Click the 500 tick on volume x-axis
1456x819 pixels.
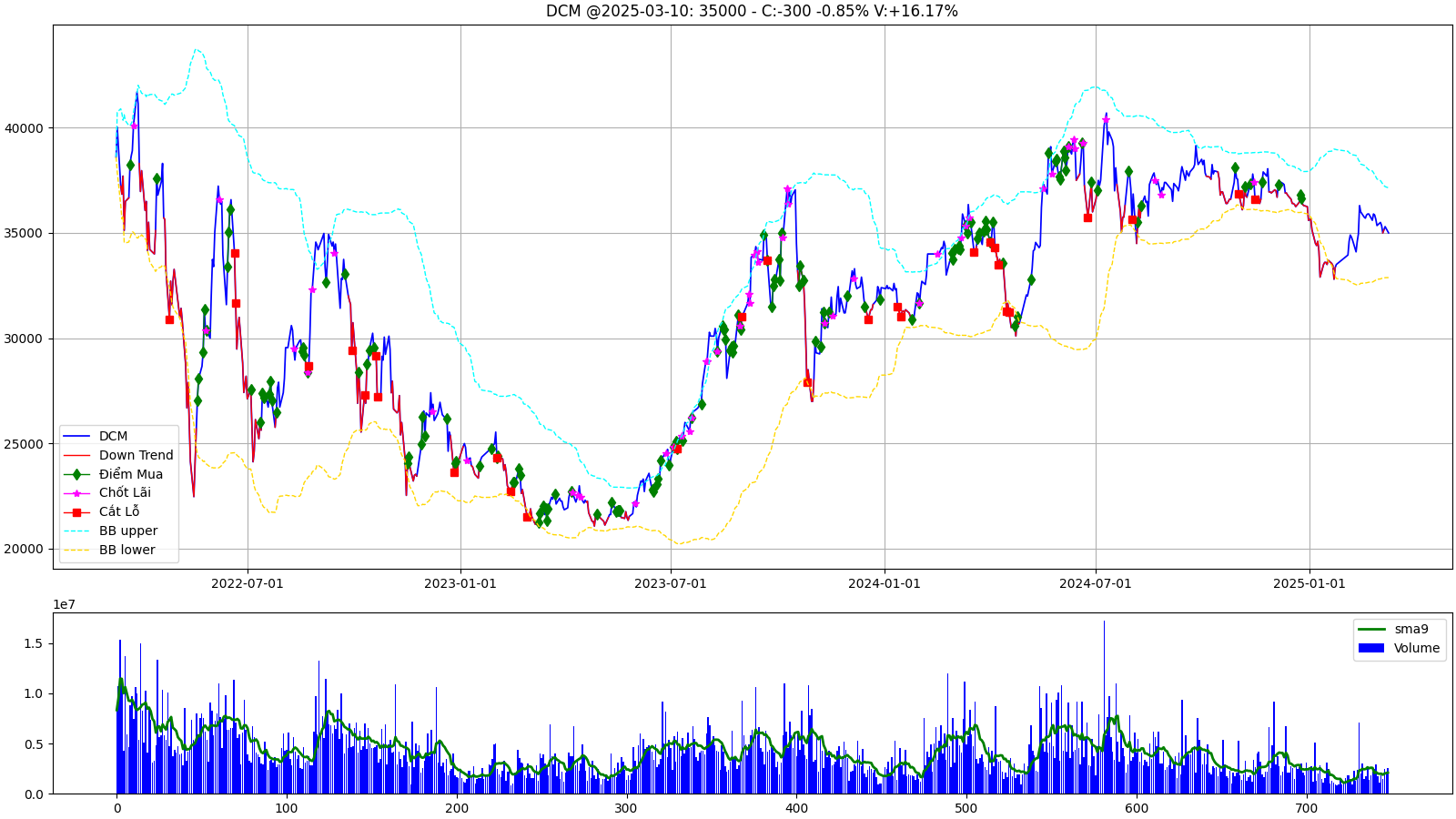point(966,808)
